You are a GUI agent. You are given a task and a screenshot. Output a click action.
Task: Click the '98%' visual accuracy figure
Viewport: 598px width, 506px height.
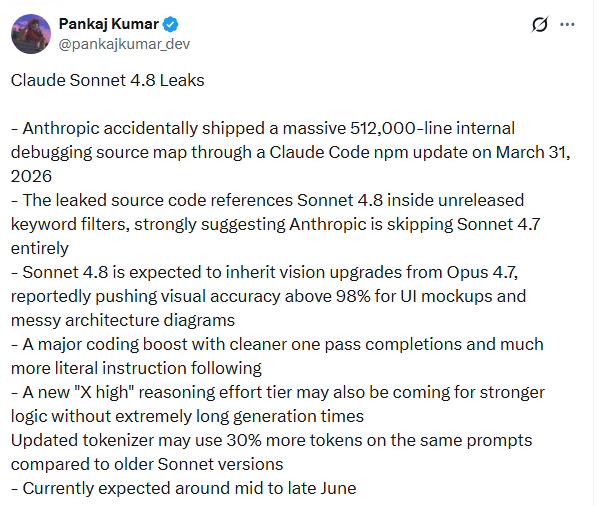click(x=353, y=296)
